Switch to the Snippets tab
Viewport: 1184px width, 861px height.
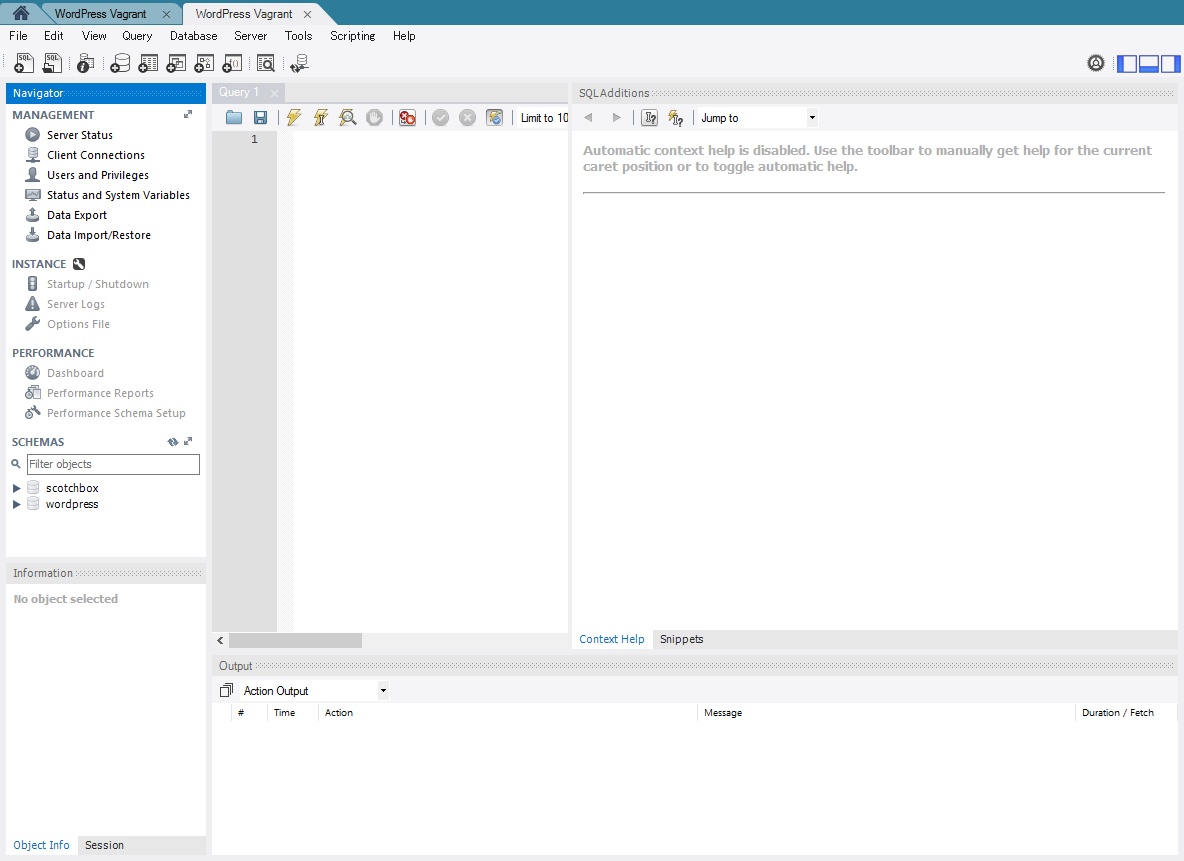[x=682, y=639]
